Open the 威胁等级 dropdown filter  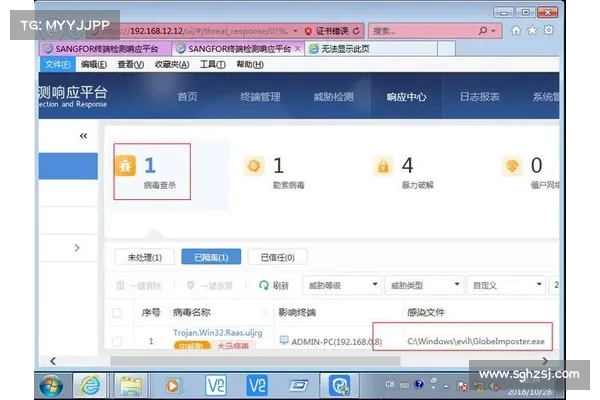pyautogui.click(x=340, y=285)
